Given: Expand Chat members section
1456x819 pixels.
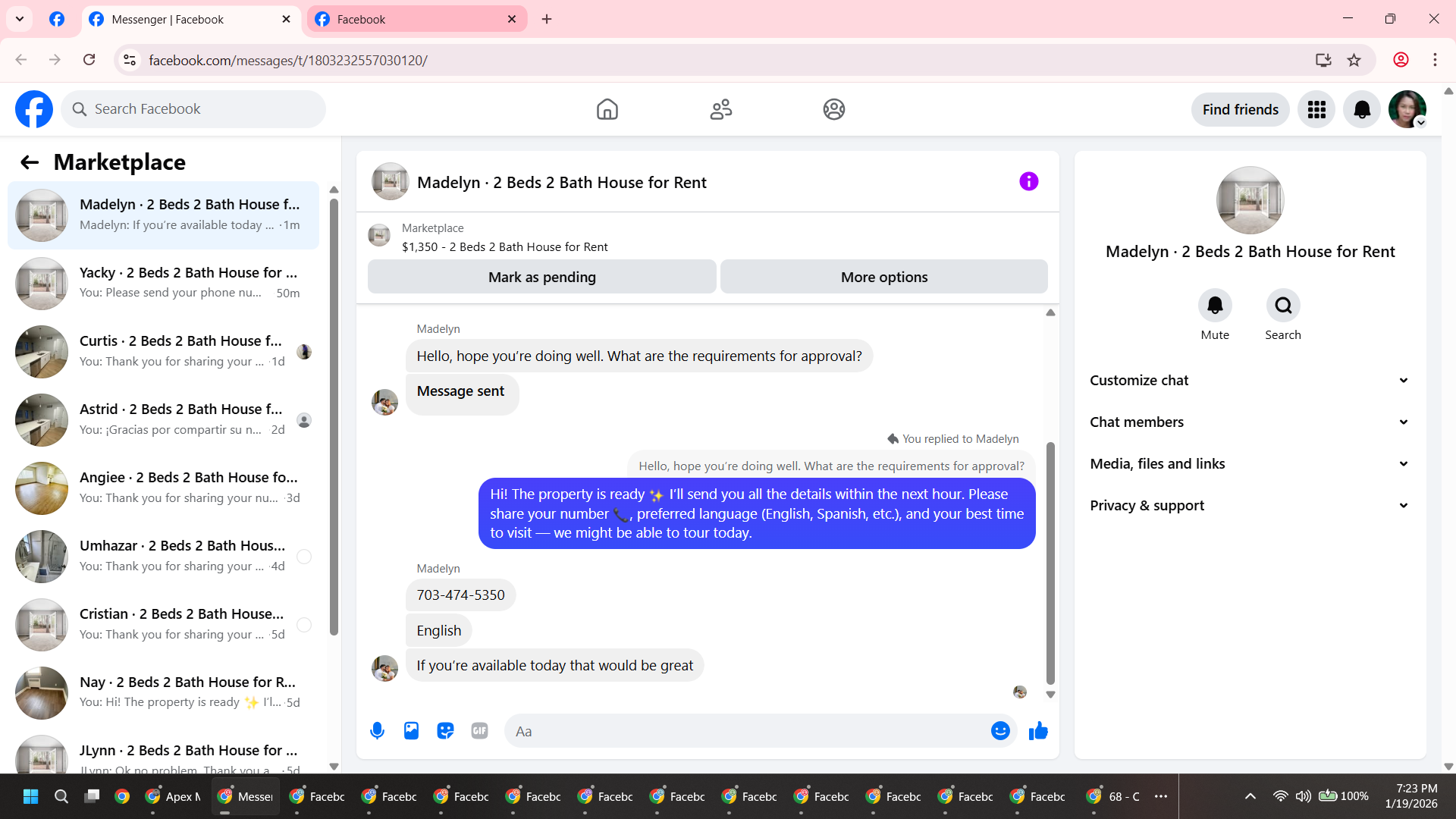Looking at the screenshot, I should (x=1250, y=422).
